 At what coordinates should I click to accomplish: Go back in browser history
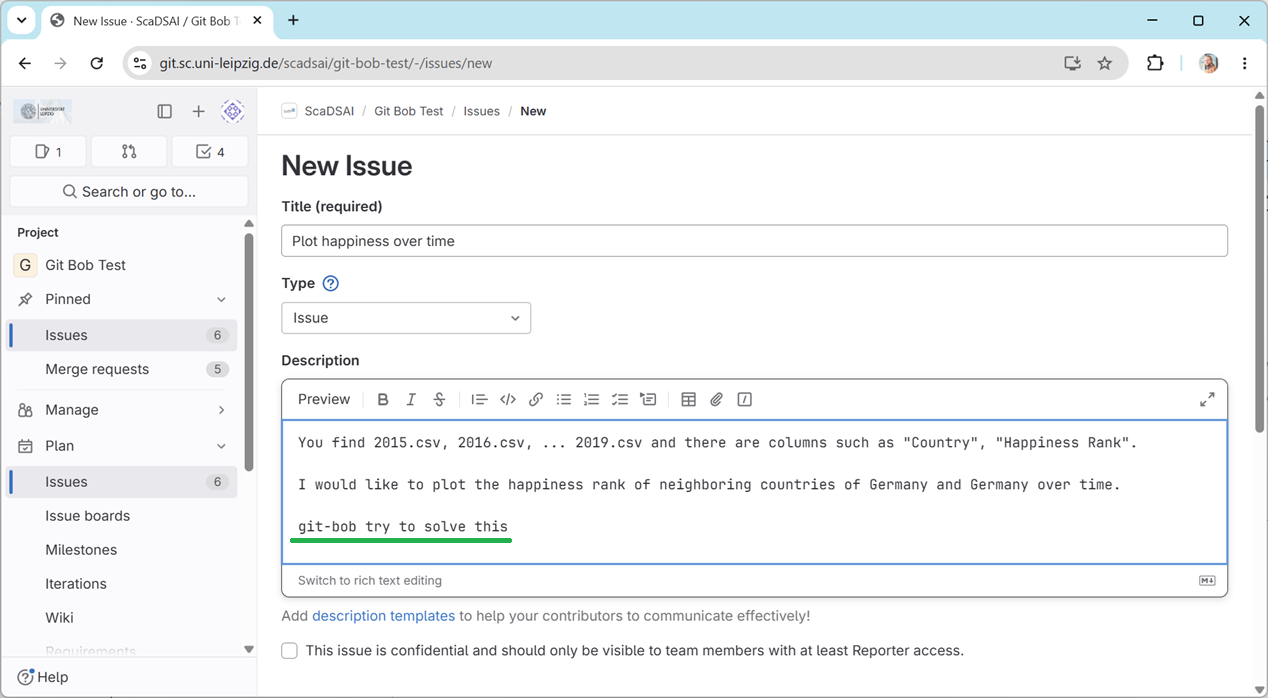pyautogui.click(x=25, y=63)
